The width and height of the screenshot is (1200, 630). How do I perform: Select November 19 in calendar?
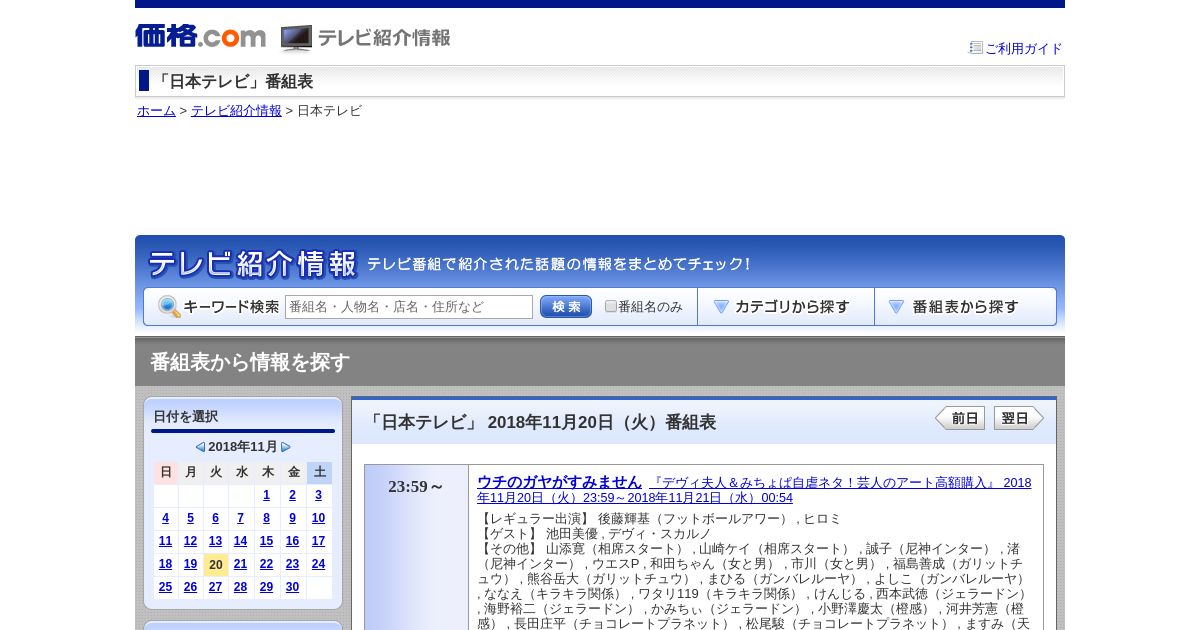pyautogui.click(x=191, y=564)
